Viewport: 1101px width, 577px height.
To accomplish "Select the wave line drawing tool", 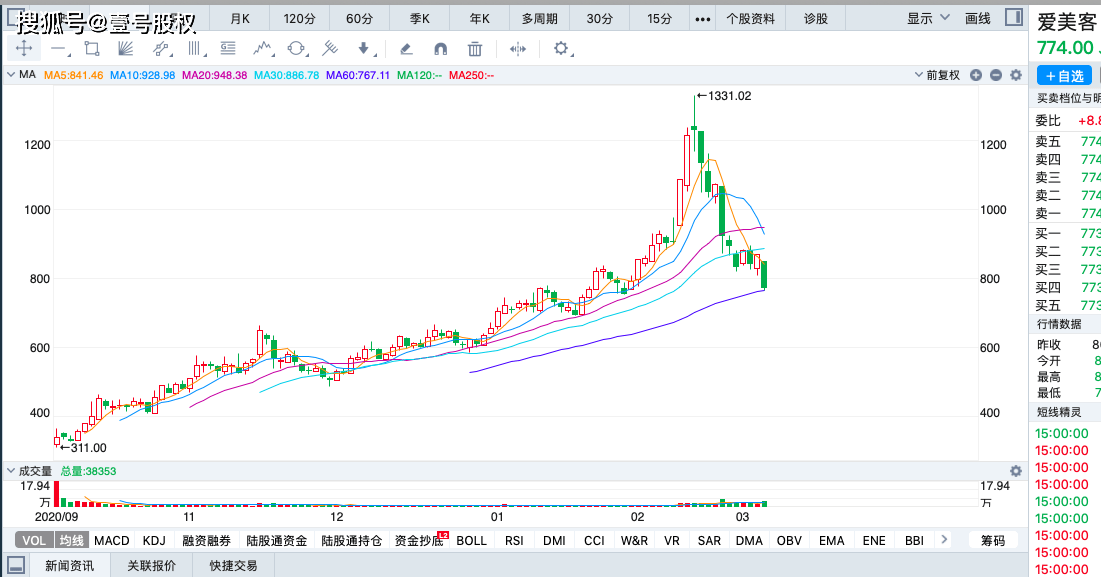I will coord(263,48).
